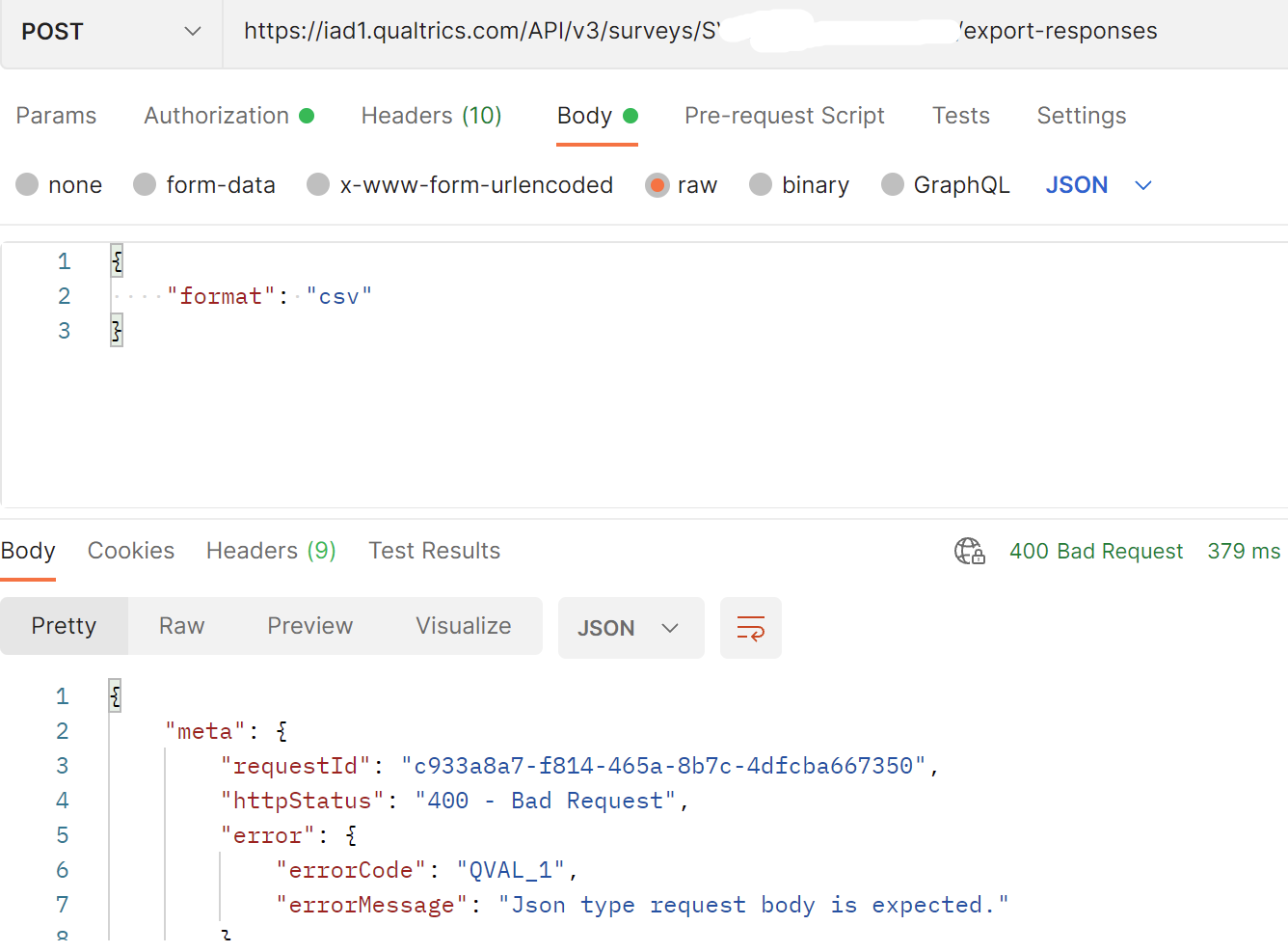Switch response view to Pretty
This screenshot has height=952, width=1288.
64,626
